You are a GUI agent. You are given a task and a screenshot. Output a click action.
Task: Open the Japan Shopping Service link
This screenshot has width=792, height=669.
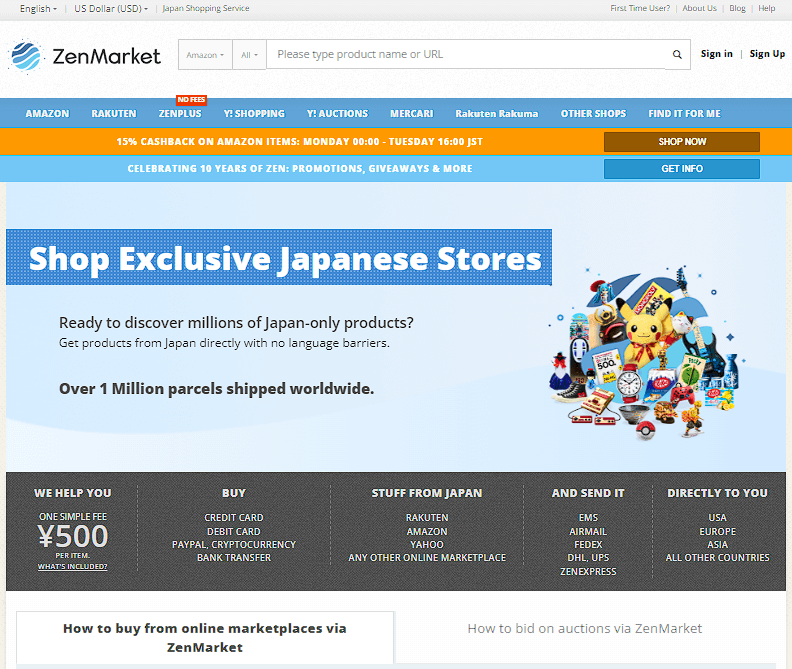point(206,9)
